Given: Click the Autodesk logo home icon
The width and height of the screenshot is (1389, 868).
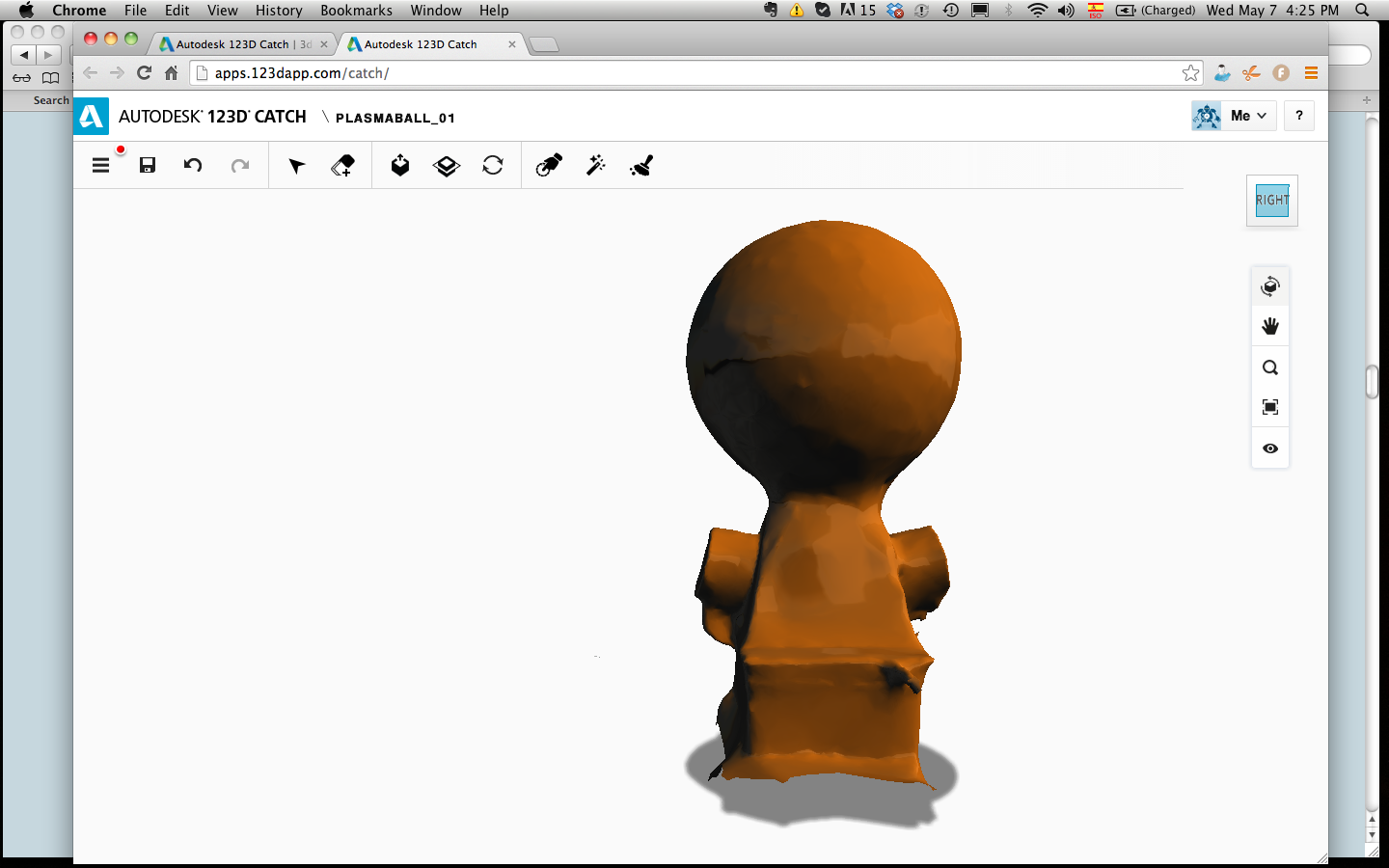Looking at the screenshot, I should [x=91, y=117].
